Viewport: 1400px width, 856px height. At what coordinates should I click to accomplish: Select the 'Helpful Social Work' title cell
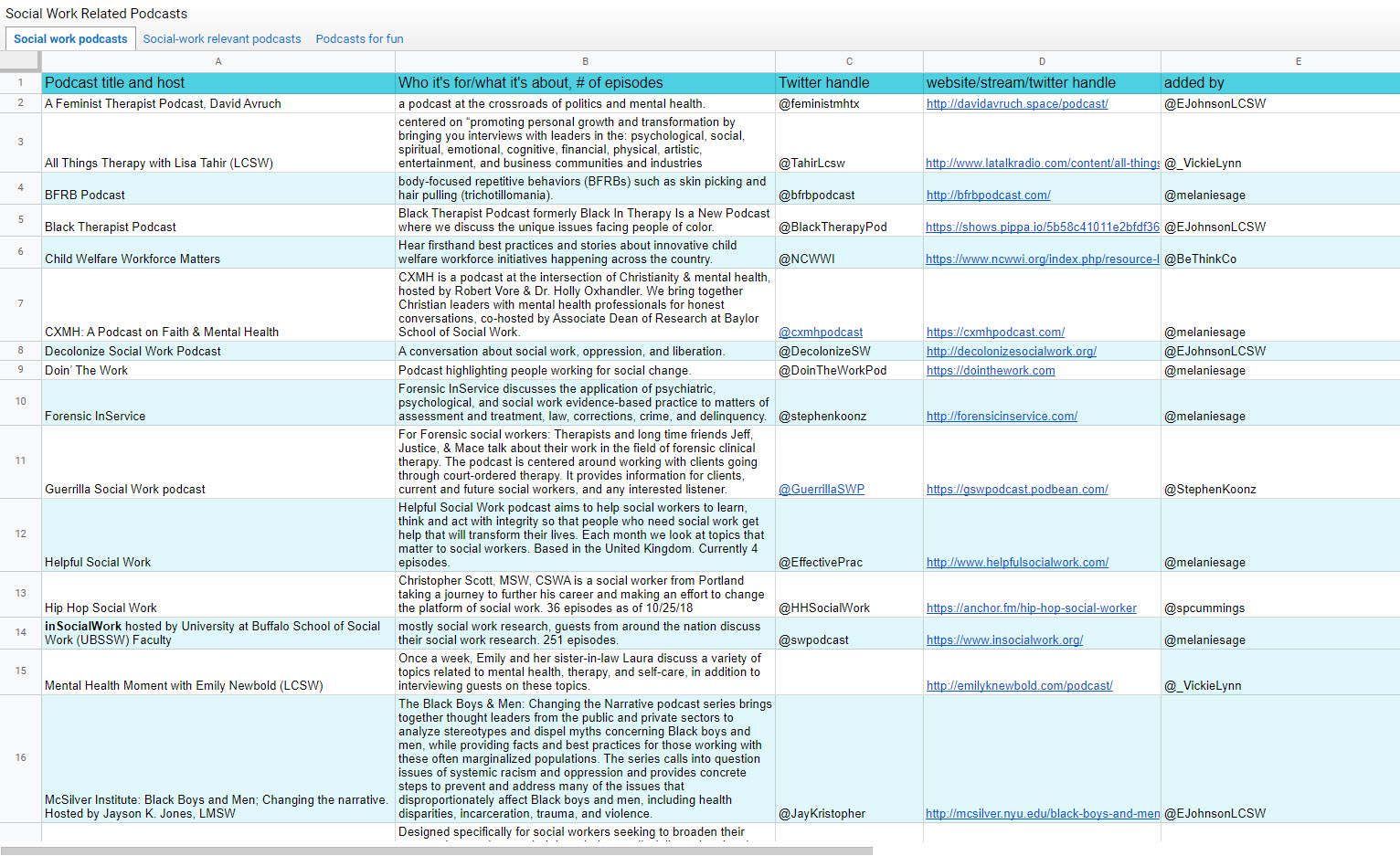click(x=218, y=535)
